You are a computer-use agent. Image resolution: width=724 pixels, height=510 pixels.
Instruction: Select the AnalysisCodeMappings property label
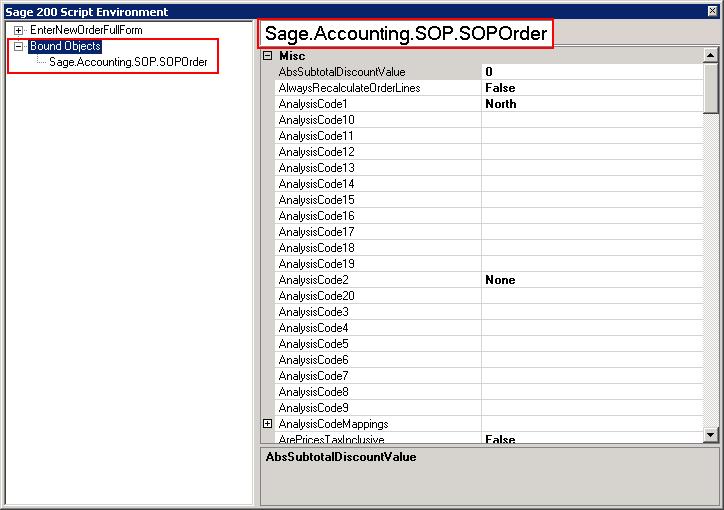[x=333, y=424]
